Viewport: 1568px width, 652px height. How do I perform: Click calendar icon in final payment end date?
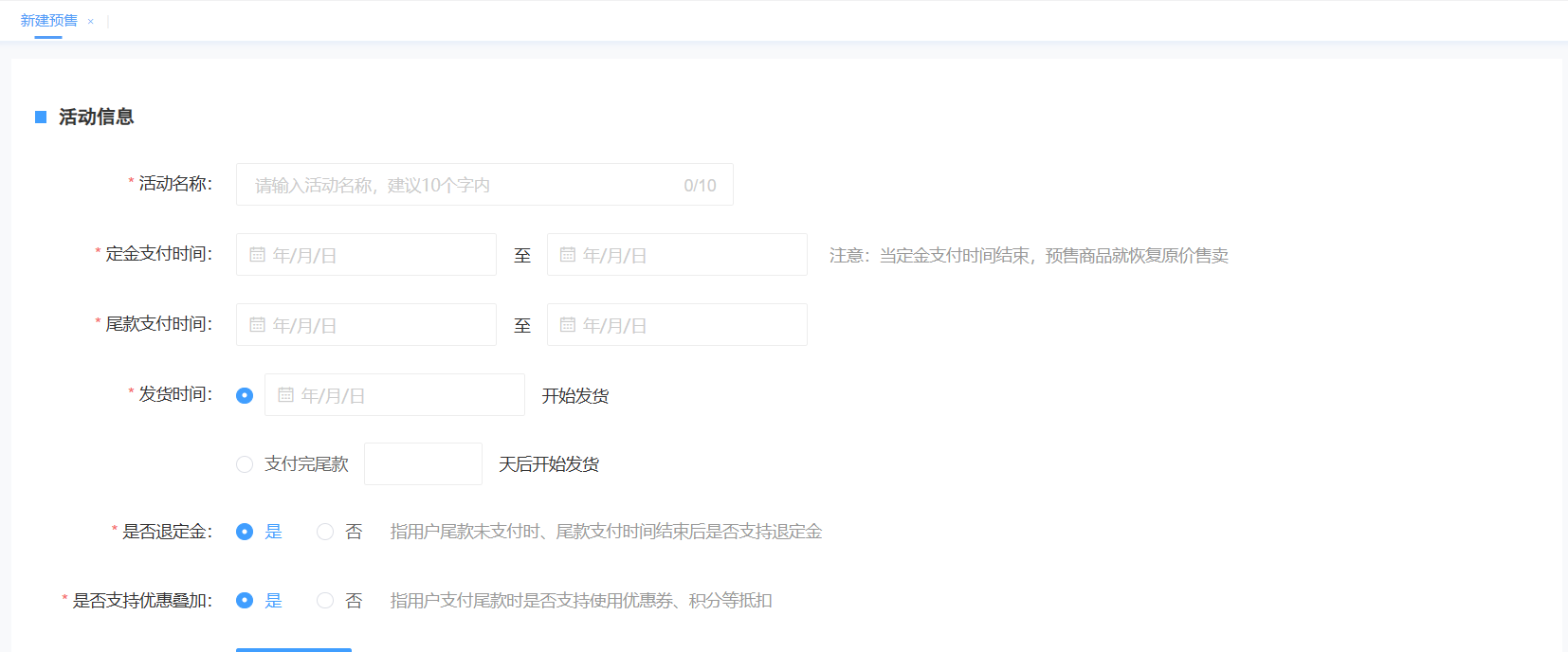(x=568, y=325)
